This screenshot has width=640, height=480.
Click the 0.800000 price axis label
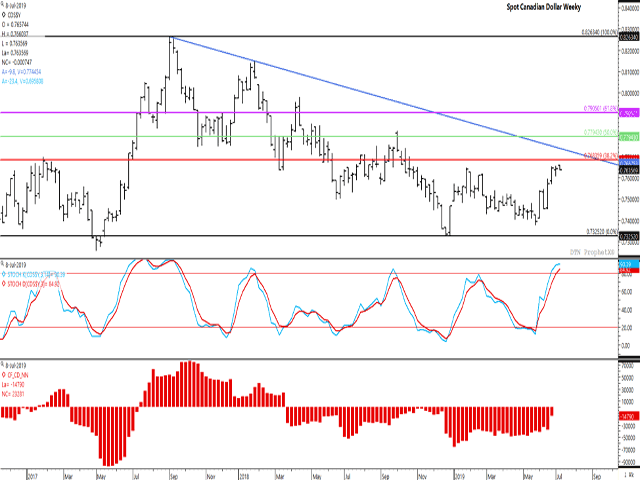pos(629,93)
